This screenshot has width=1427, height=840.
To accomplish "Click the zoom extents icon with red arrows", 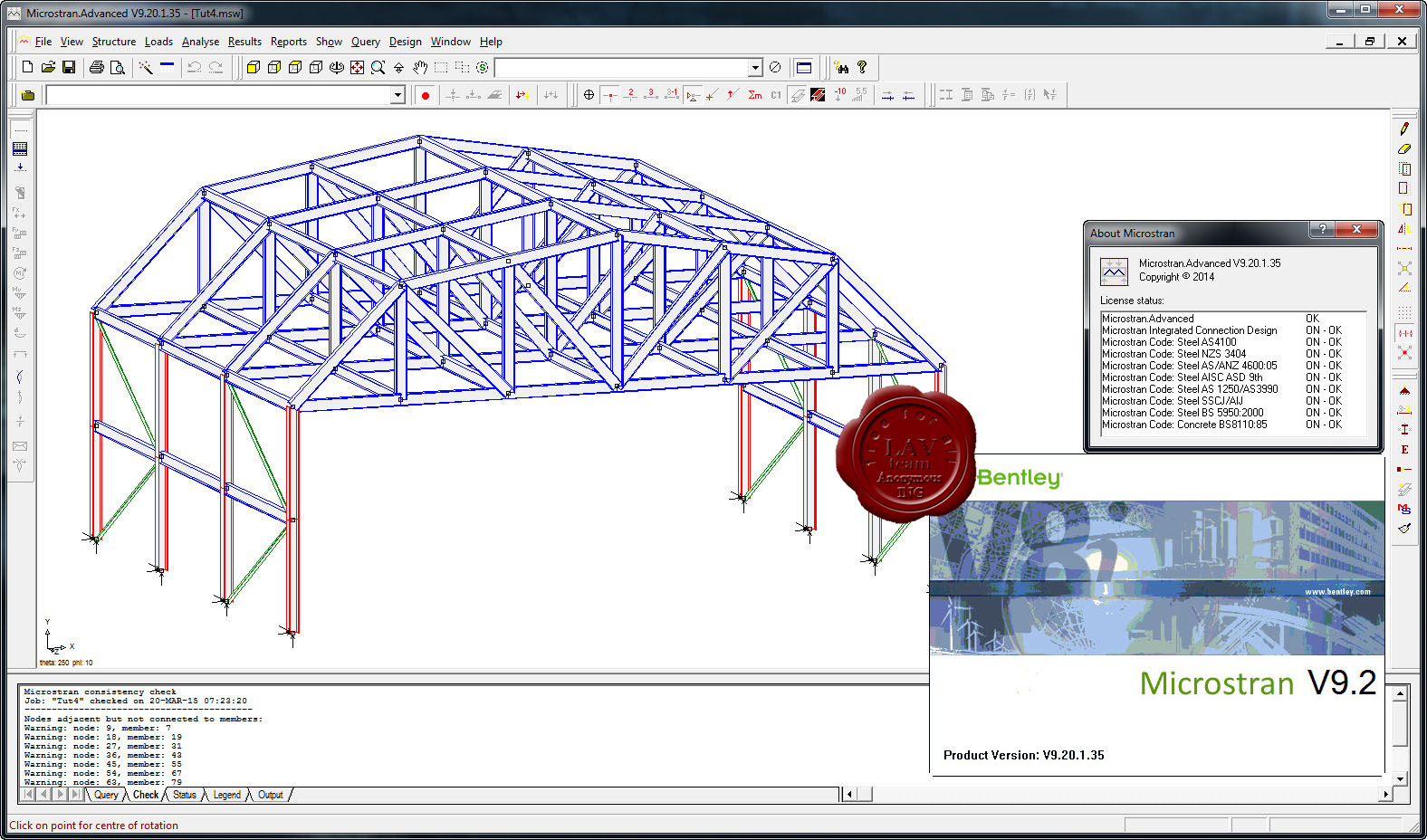I will click(357, 67).
